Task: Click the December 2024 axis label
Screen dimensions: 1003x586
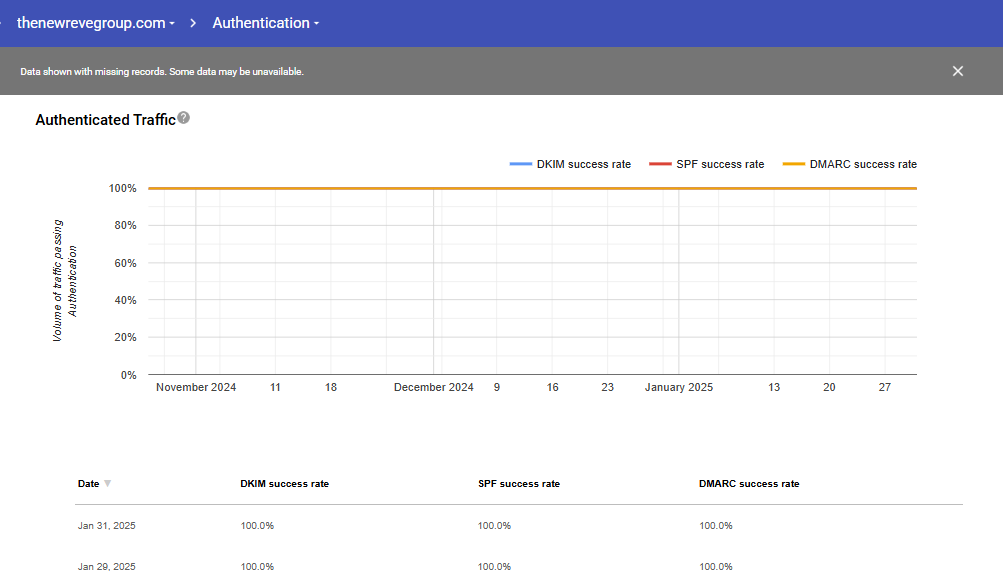Action: click(x=434, y=387)
